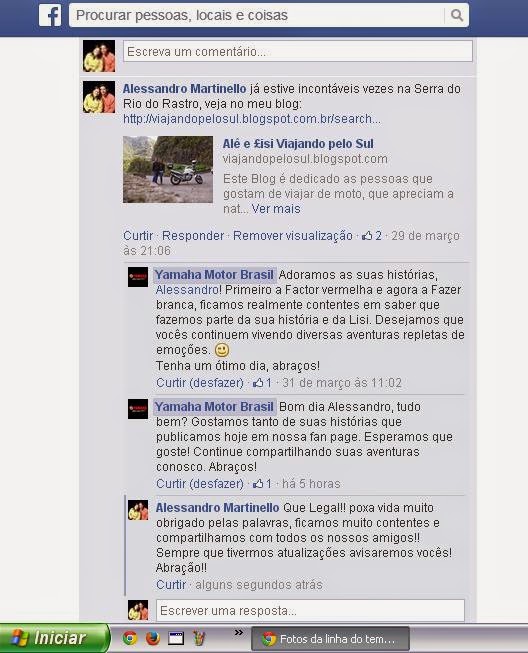Focus the 'Escrever uma resposta' field

(310, 611)
